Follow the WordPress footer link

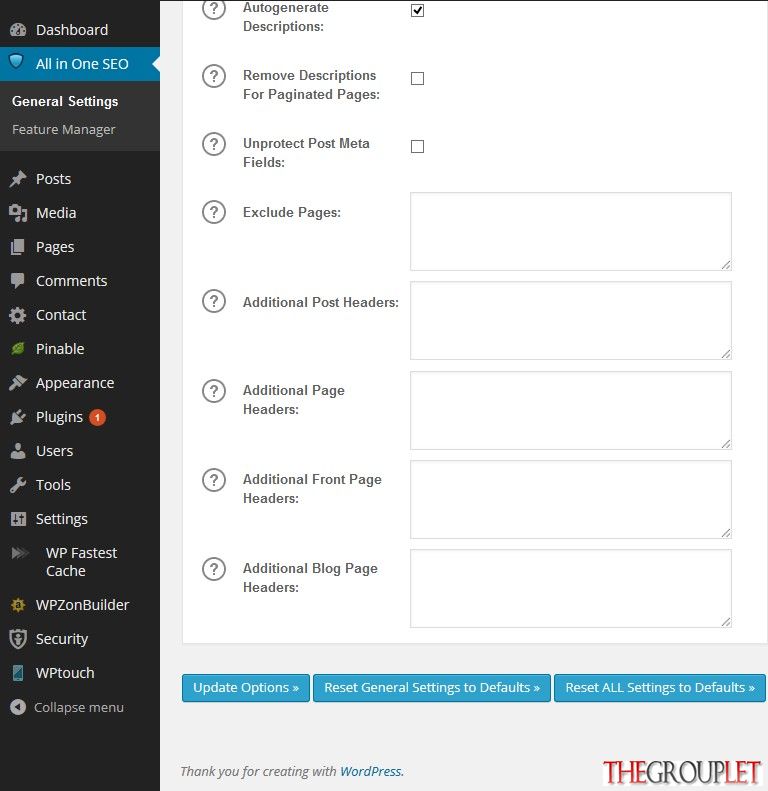coord(371,771)
